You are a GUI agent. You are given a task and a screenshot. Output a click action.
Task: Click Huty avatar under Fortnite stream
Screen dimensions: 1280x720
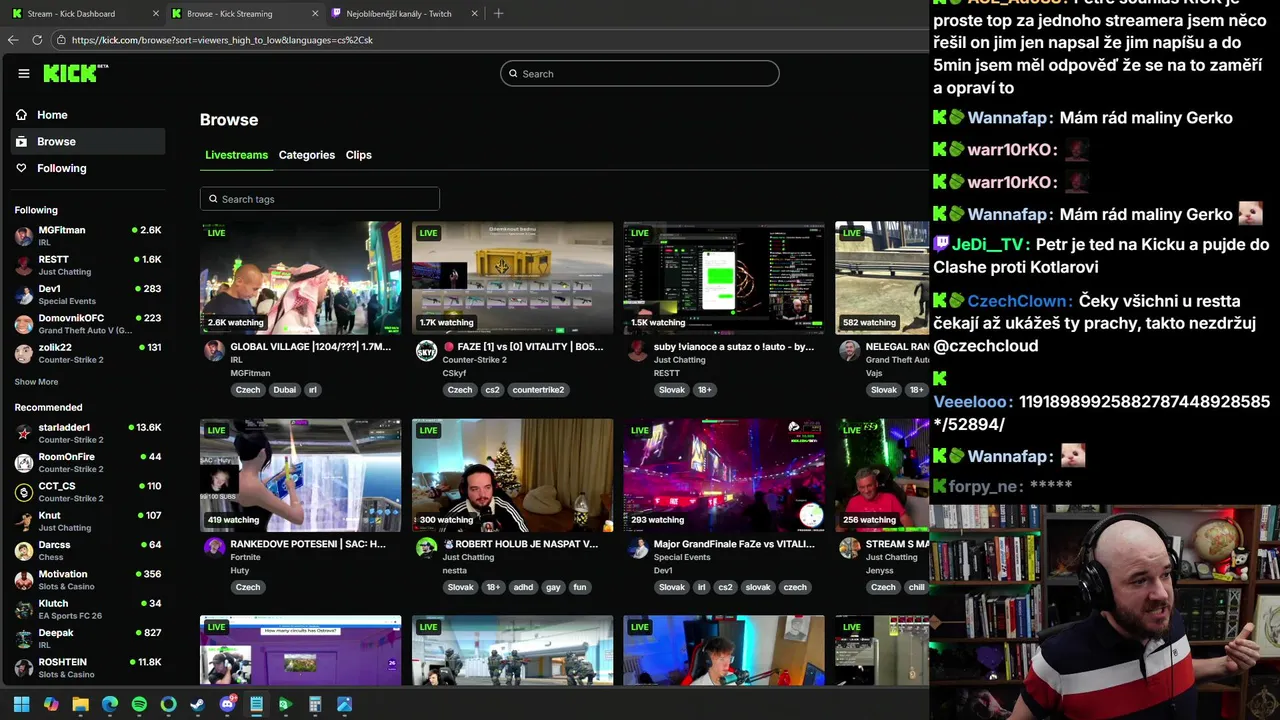coord(214,547)
